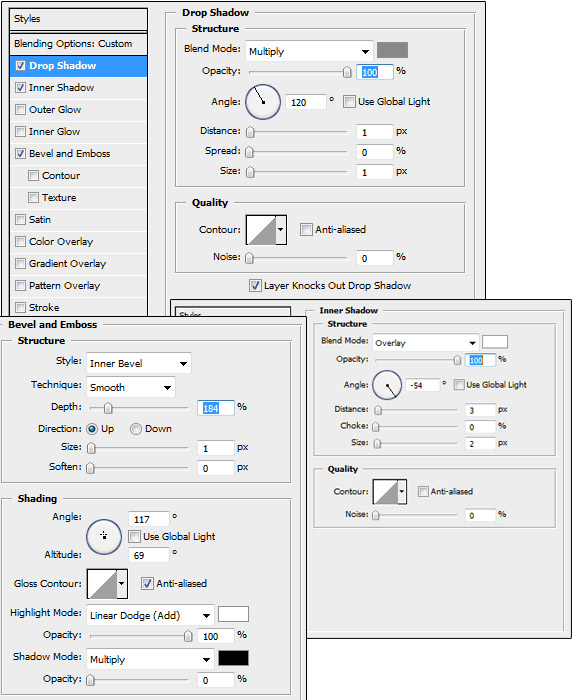Screen dimensions: 580x700
Task: Open the Inner Shadow Blend Mode dropdown
Action: tap(426, 343)
